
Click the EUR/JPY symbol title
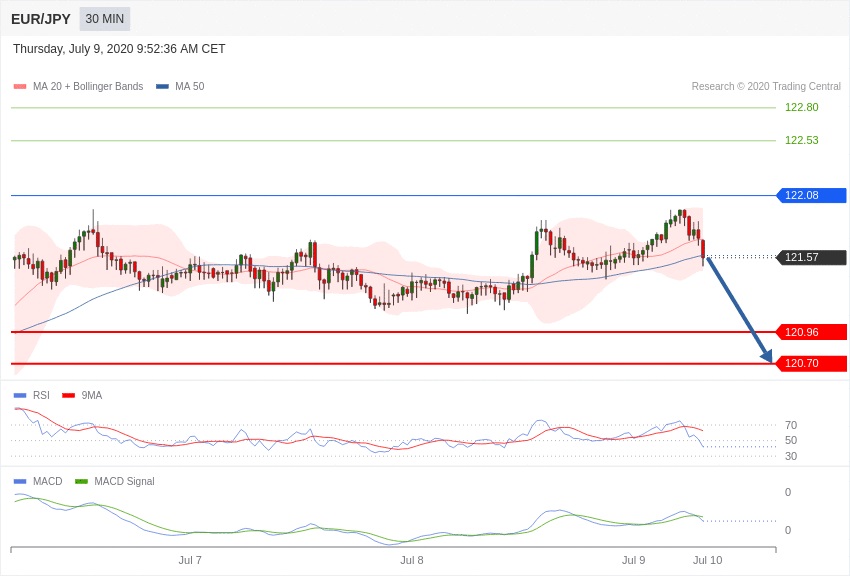coord(41,19)
